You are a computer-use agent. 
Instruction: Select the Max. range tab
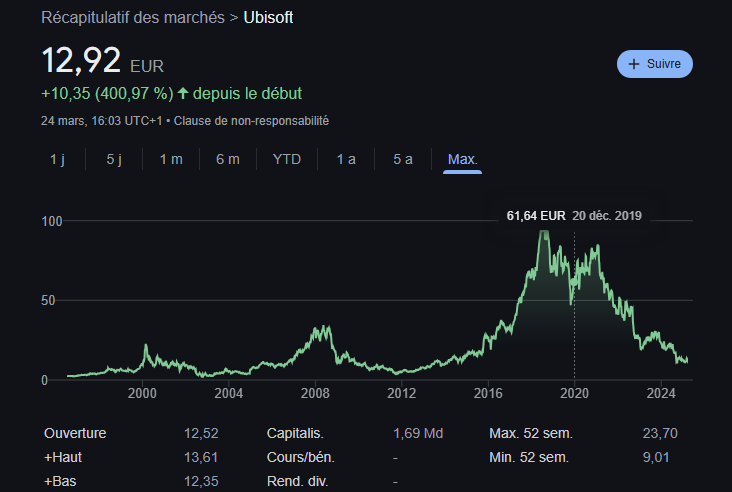coord(462,160)
